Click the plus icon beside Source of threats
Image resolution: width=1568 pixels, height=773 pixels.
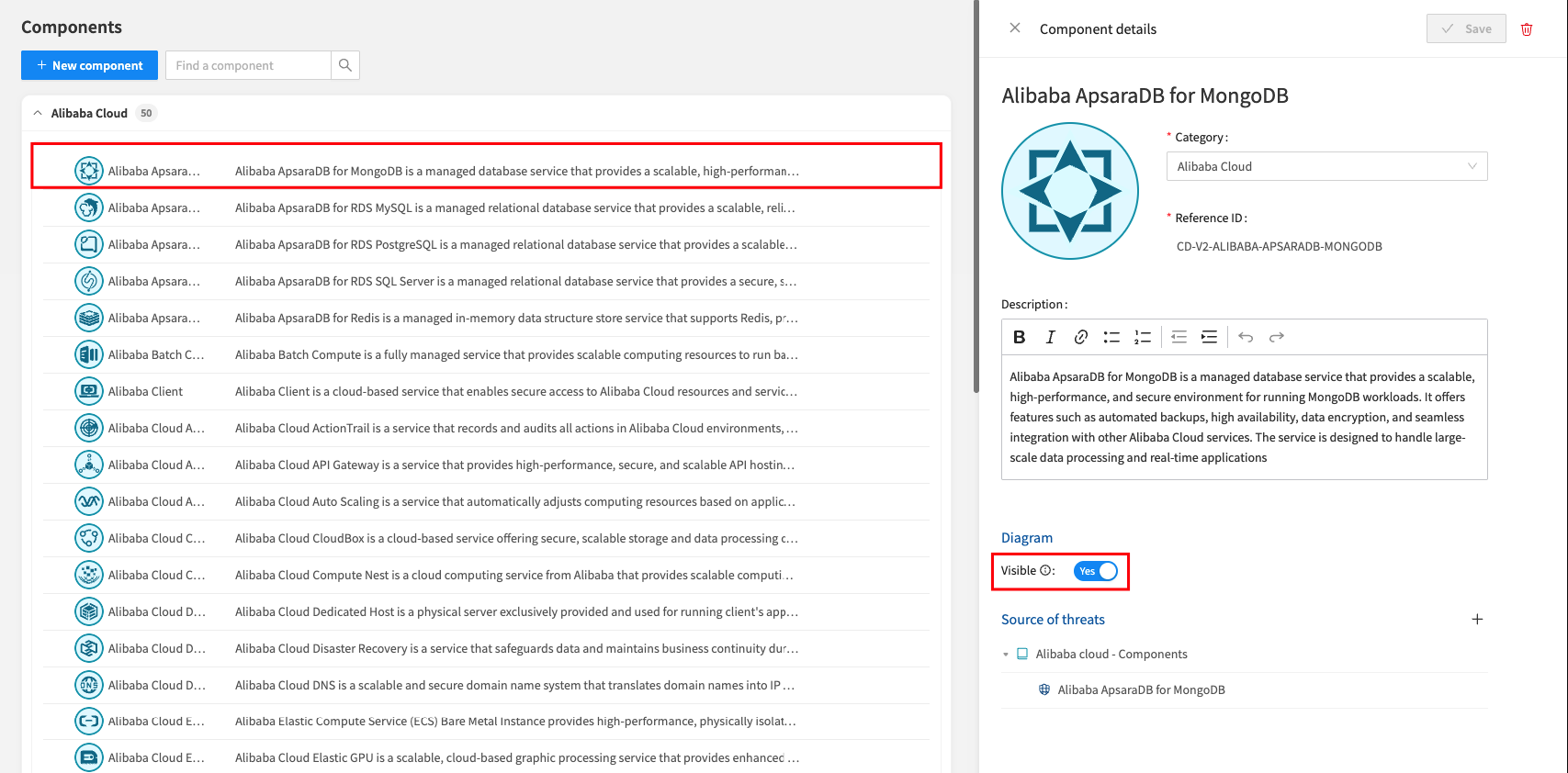coord(1477,620)
